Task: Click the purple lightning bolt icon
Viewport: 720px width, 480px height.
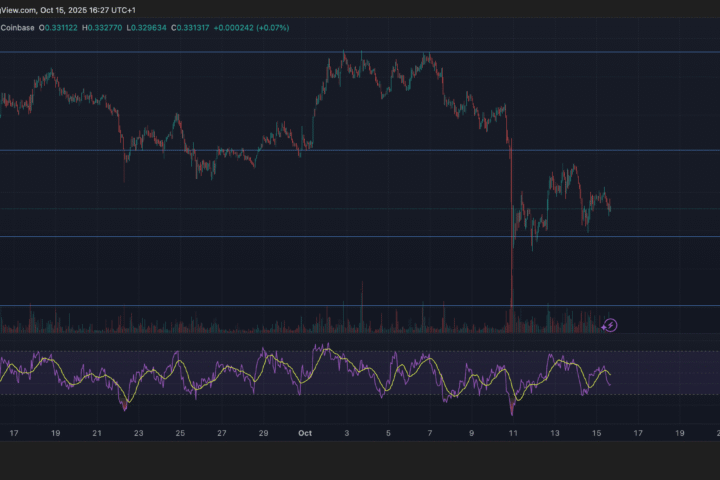Action: tap(611, 324)
